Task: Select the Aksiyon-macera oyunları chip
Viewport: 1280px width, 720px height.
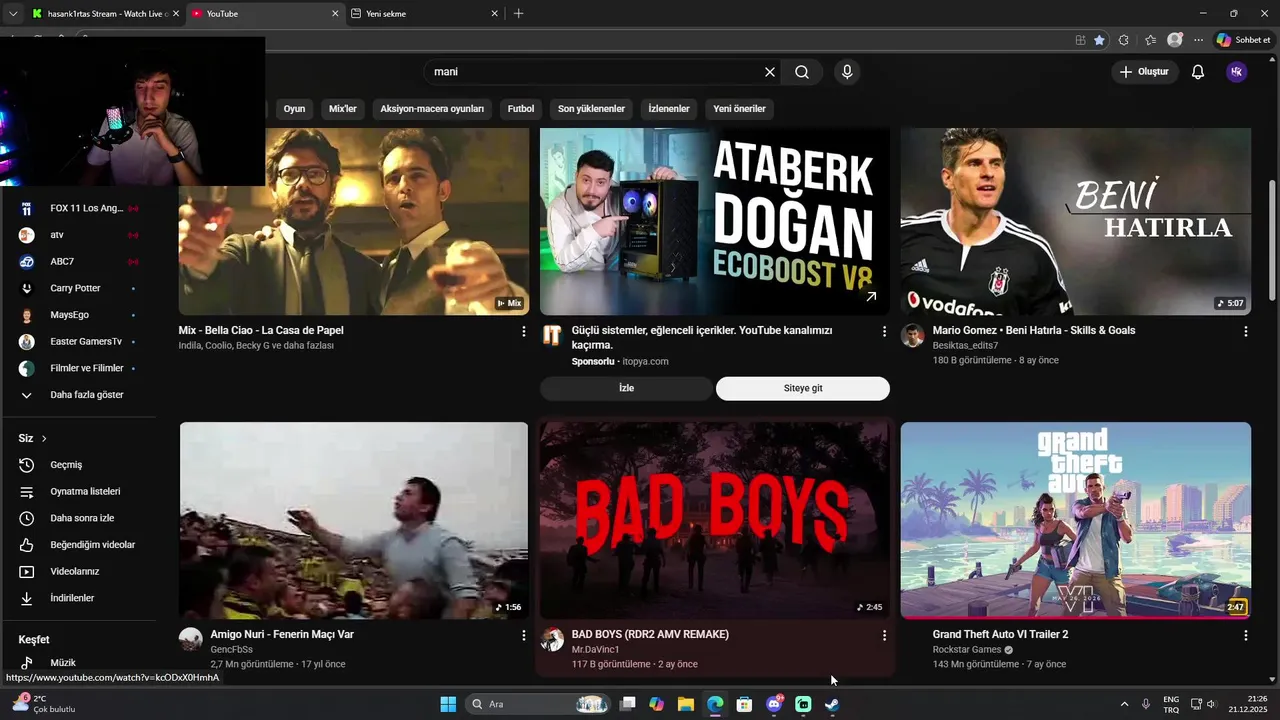Action: click(432, 109)
